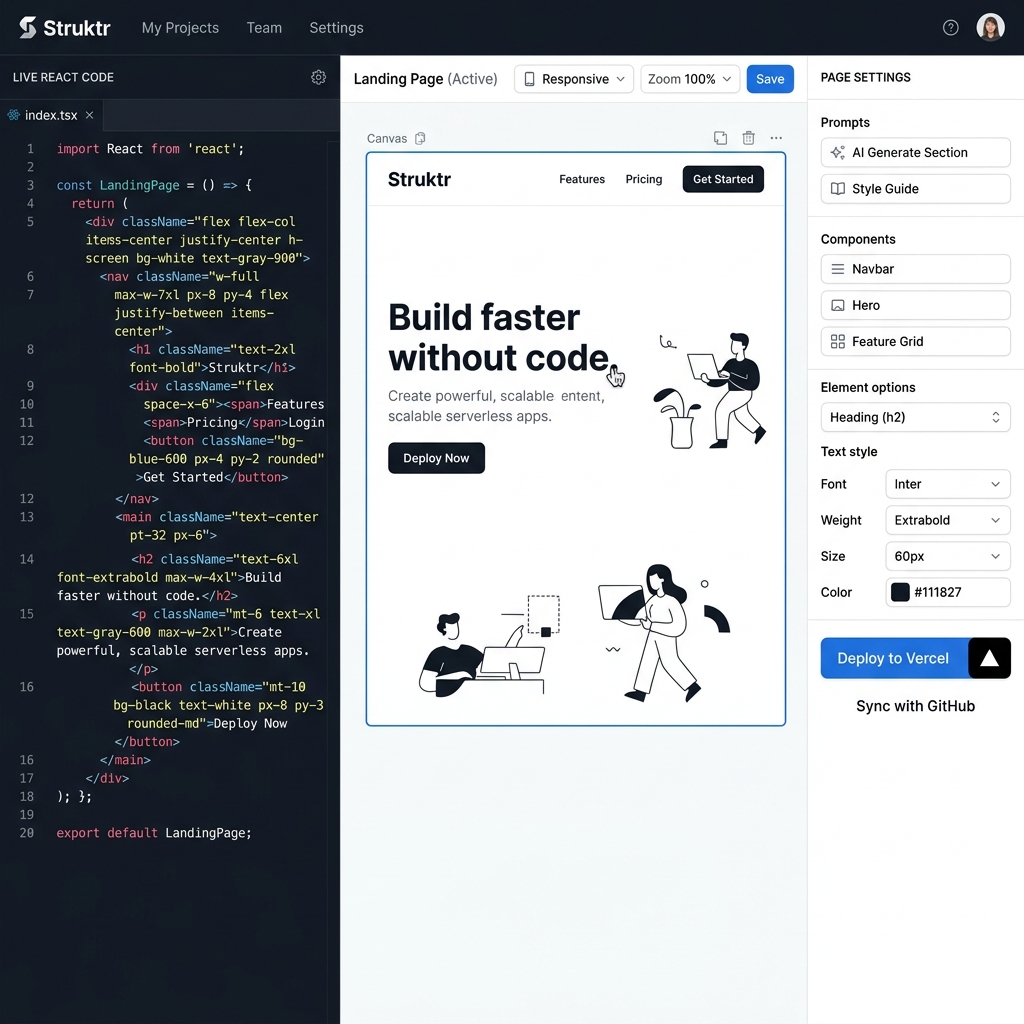Change the Weight Extrabold dropdown
The width and height of the screenshot is (1024, 1024).
948,520
